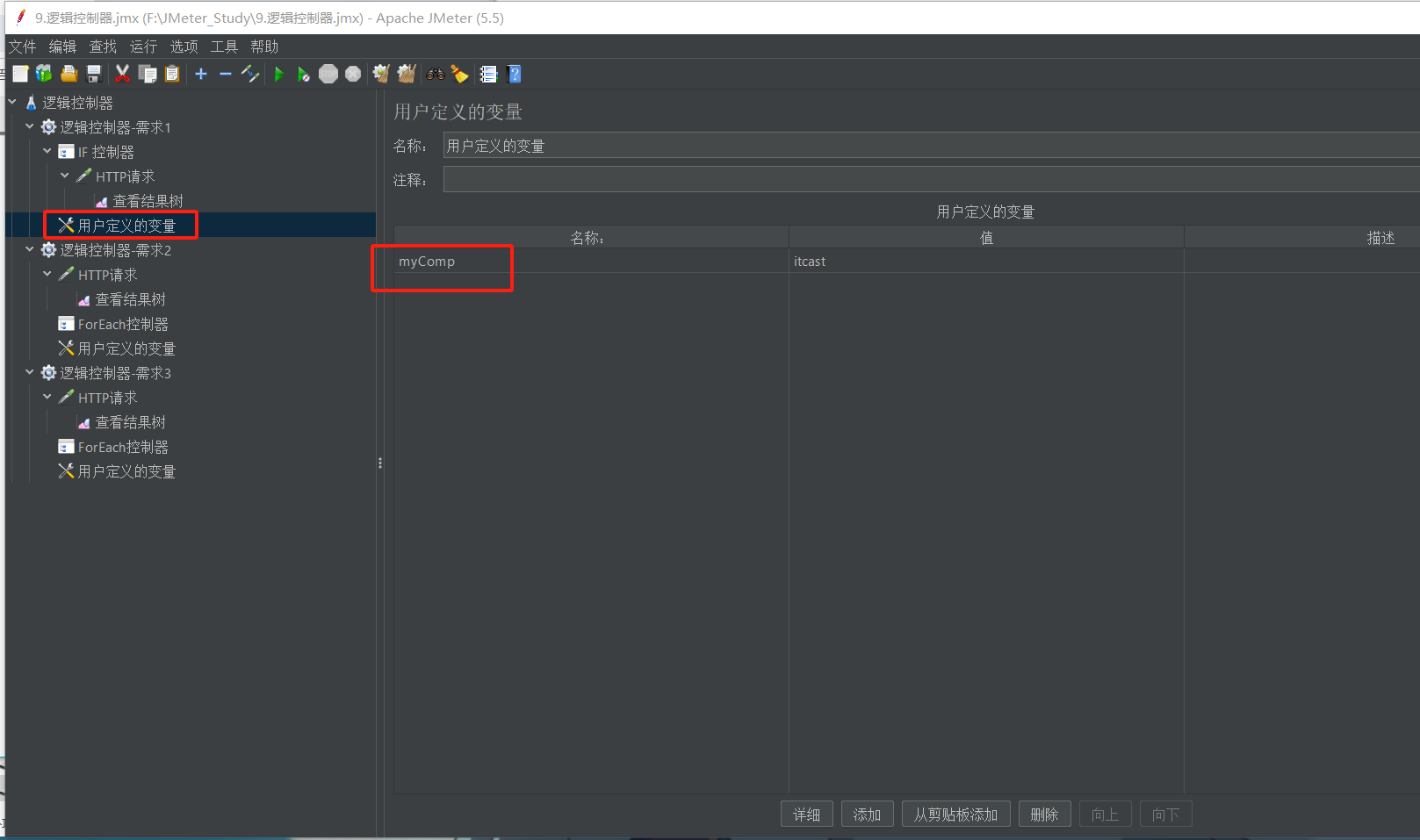
Task: Open the 文件 menu
Action: pos(23,47)
